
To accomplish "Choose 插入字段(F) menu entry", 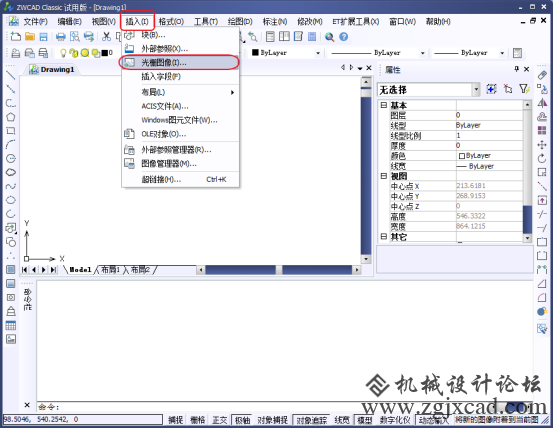I will pyautogui.click(x=180, y=76).
